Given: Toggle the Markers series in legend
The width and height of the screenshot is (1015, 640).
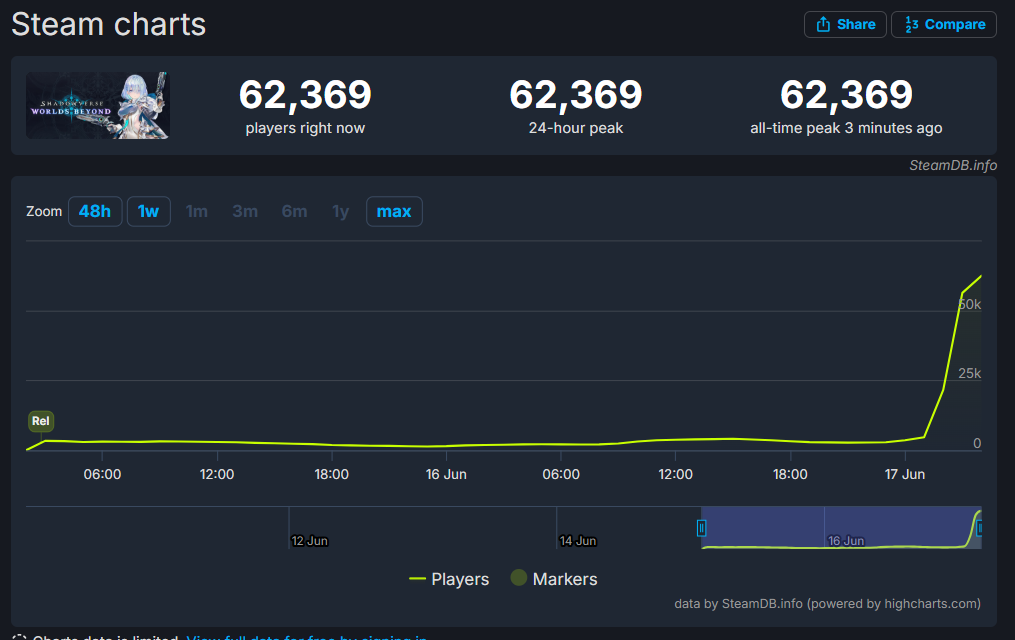Looking at the screenshot, I should 554,579.
